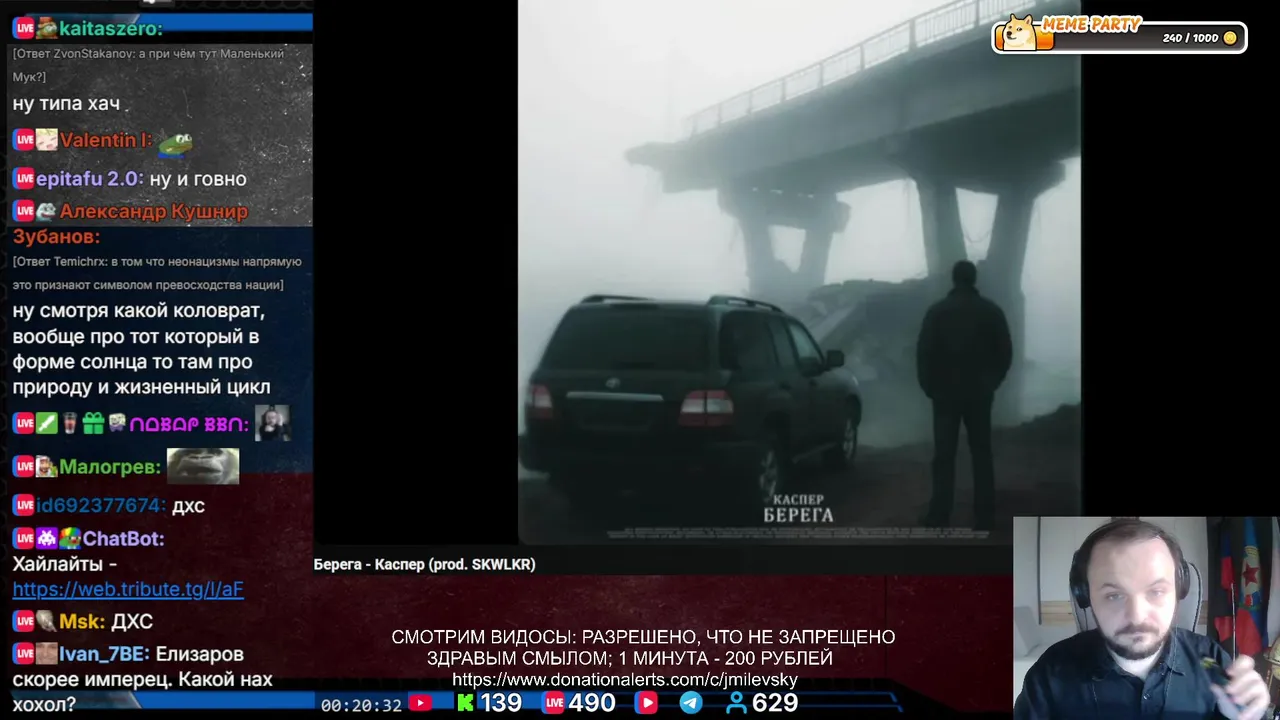Screen dimensions: 1280x720
Task: Click the LIVE badge beside epitafu 2.0
Action: (24, 179)
